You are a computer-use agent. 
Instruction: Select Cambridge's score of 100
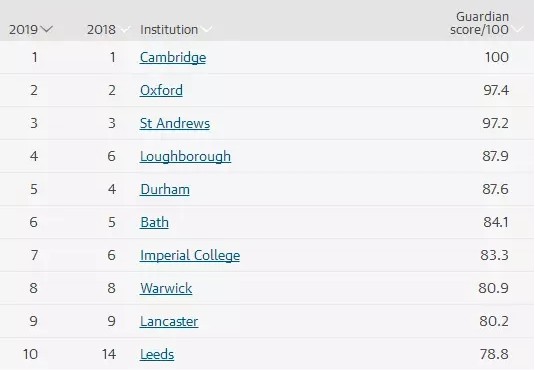pos(497,57)
